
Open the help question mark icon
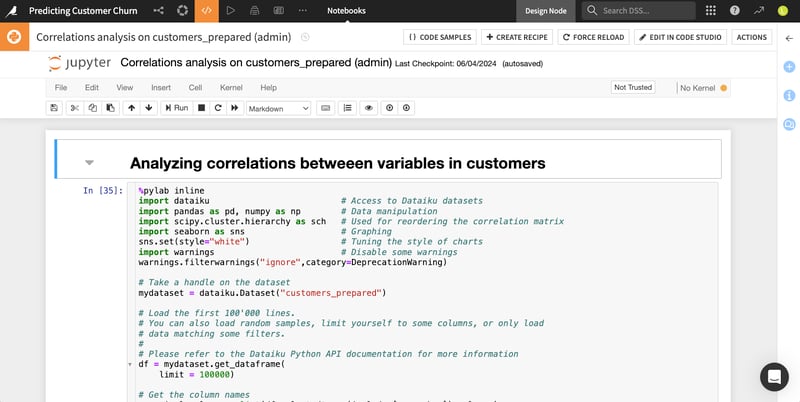point(735,11)
